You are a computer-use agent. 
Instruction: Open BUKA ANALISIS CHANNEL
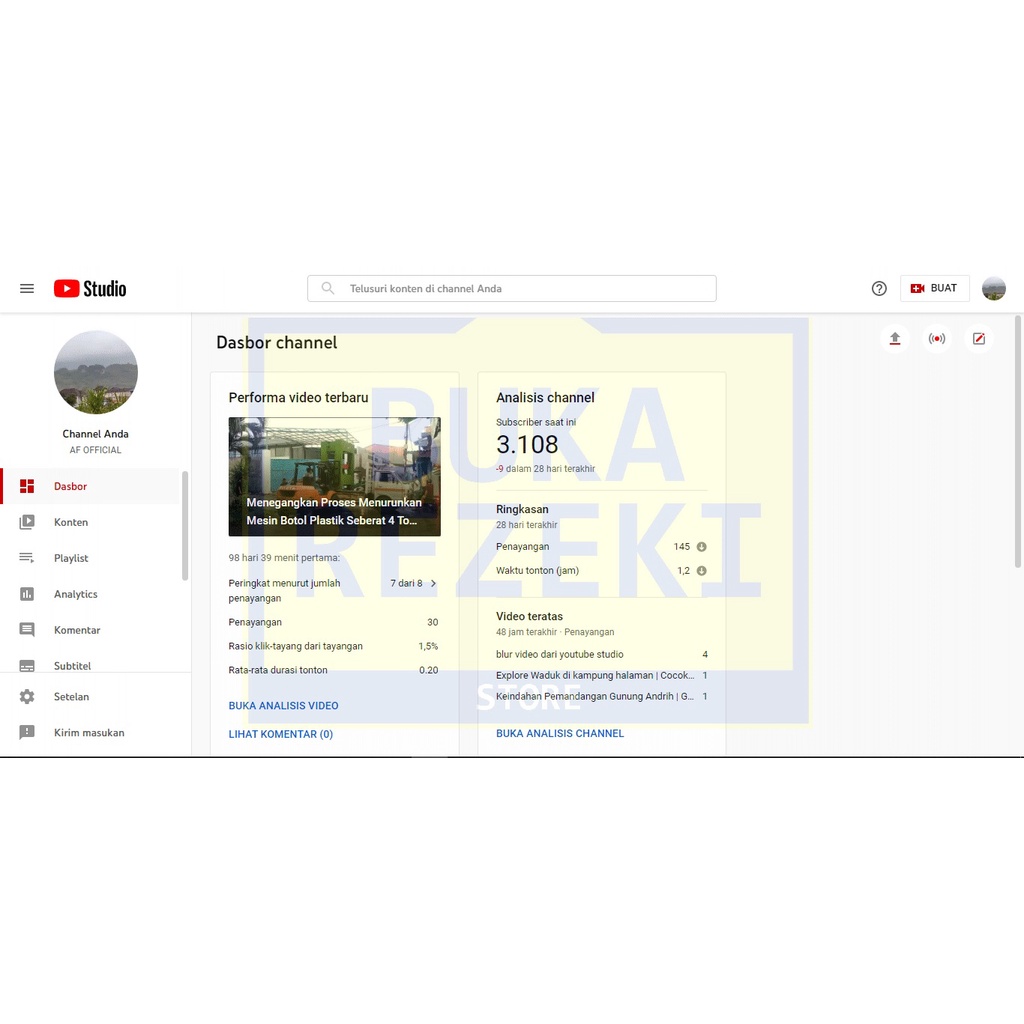pyautogui.click(x=560, y=733)
